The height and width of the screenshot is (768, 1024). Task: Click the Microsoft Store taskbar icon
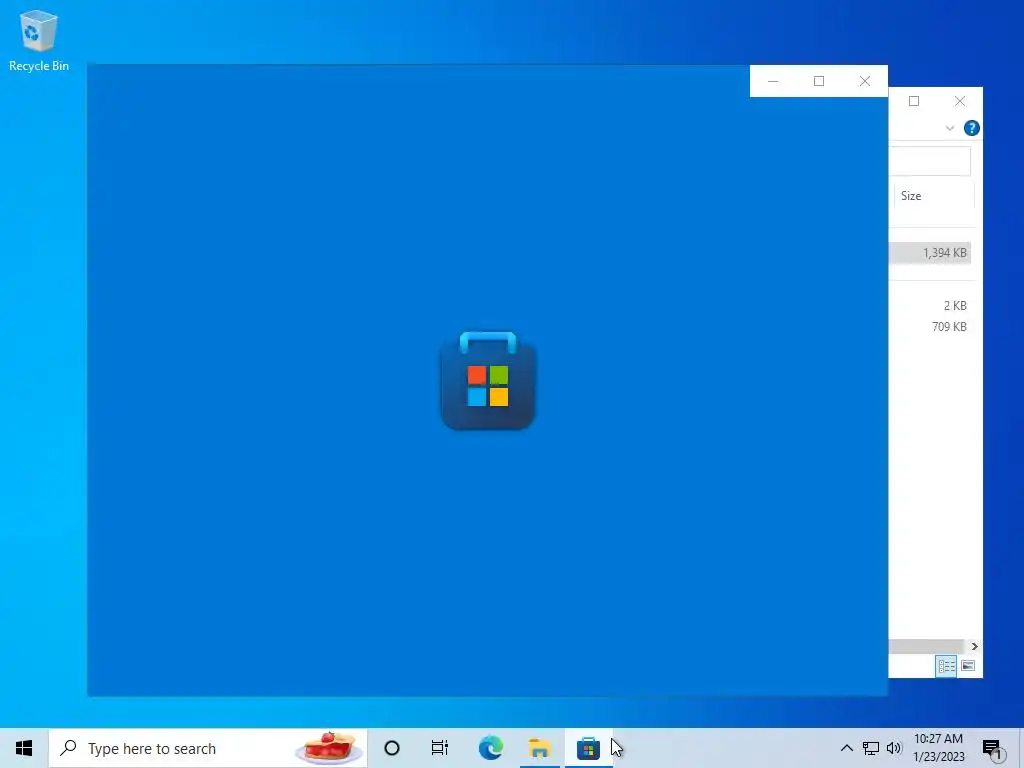point(588,748)
